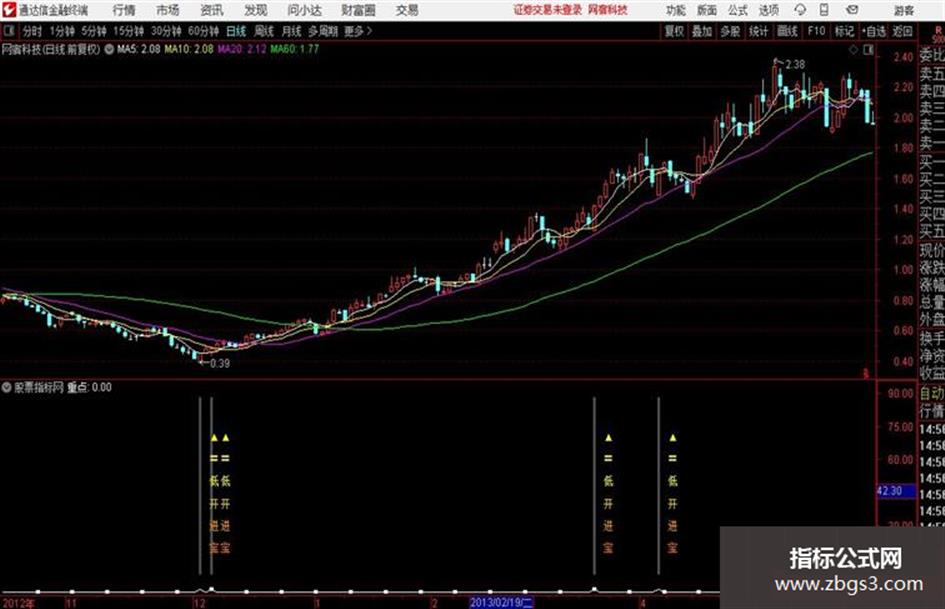Open the 选项 menu
Viewport: 945px width, 609px height.
coord(769,10)
